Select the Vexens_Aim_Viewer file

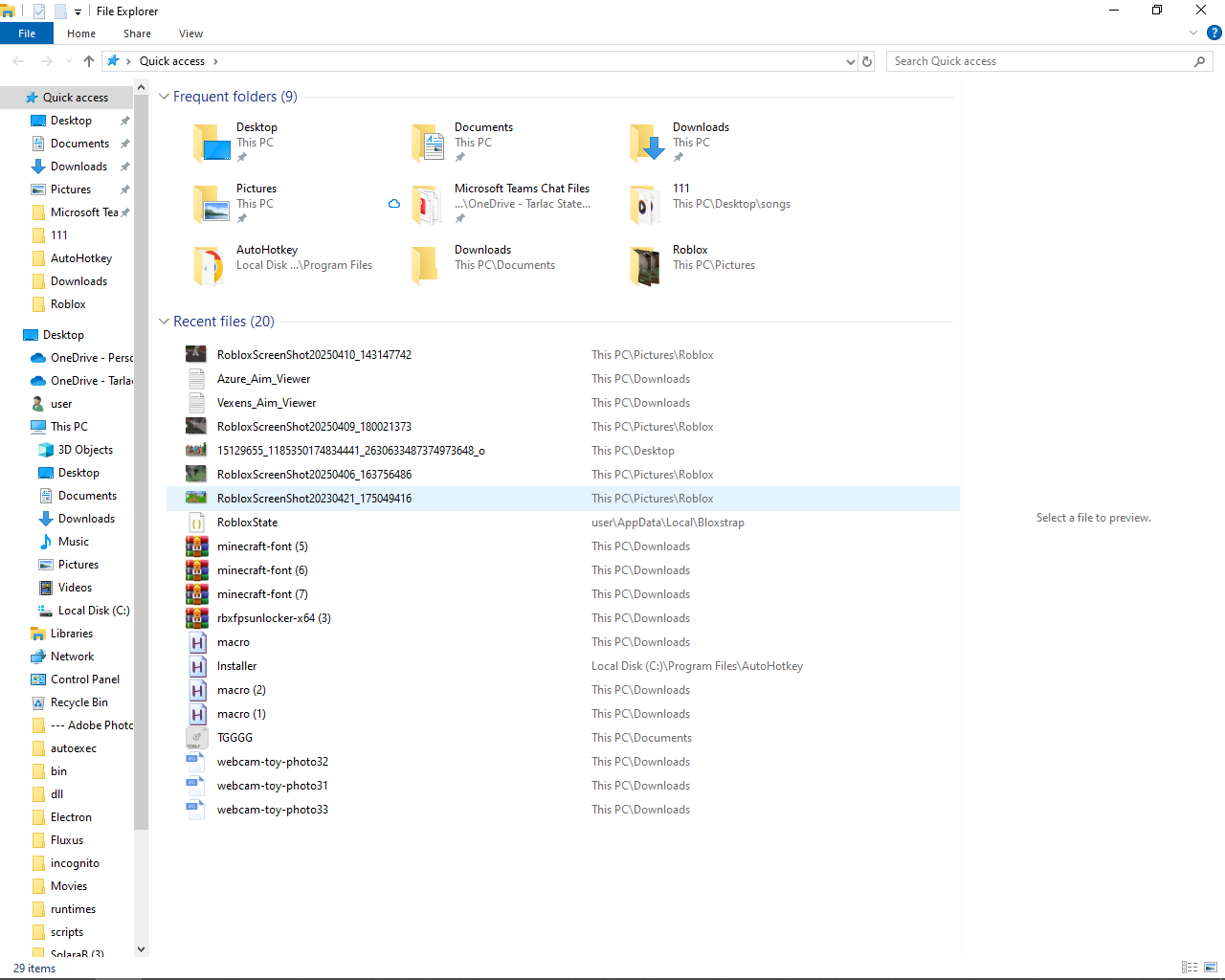coord(563,403)
